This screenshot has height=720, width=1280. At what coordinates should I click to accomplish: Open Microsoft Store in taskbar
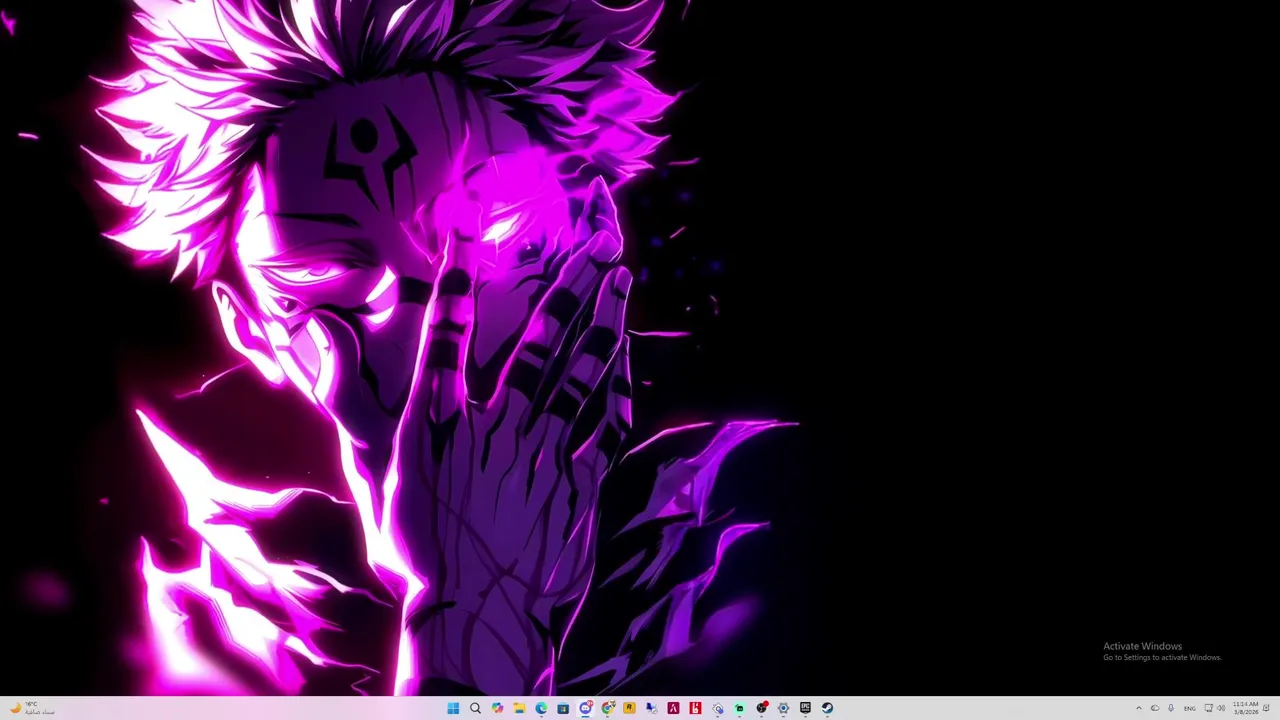563,708
